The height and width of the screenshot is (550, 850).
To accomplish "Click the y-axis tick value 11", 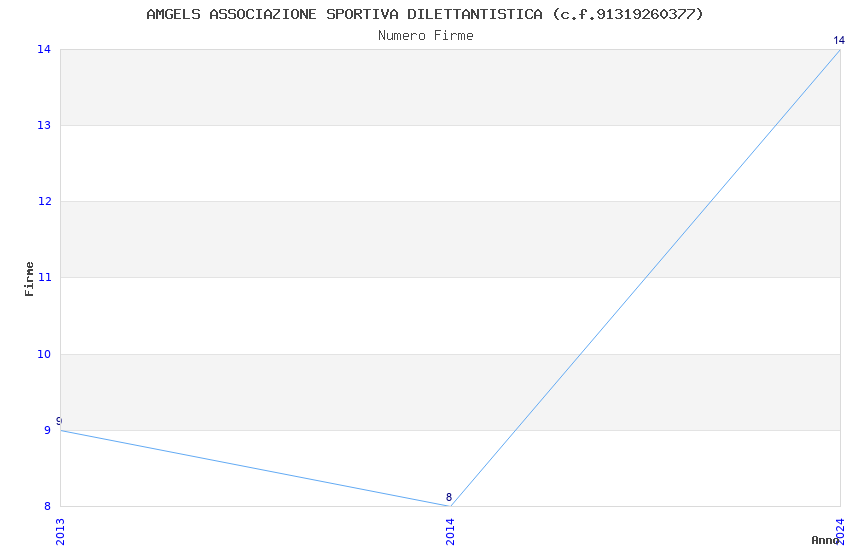I will tap(44, 277).
